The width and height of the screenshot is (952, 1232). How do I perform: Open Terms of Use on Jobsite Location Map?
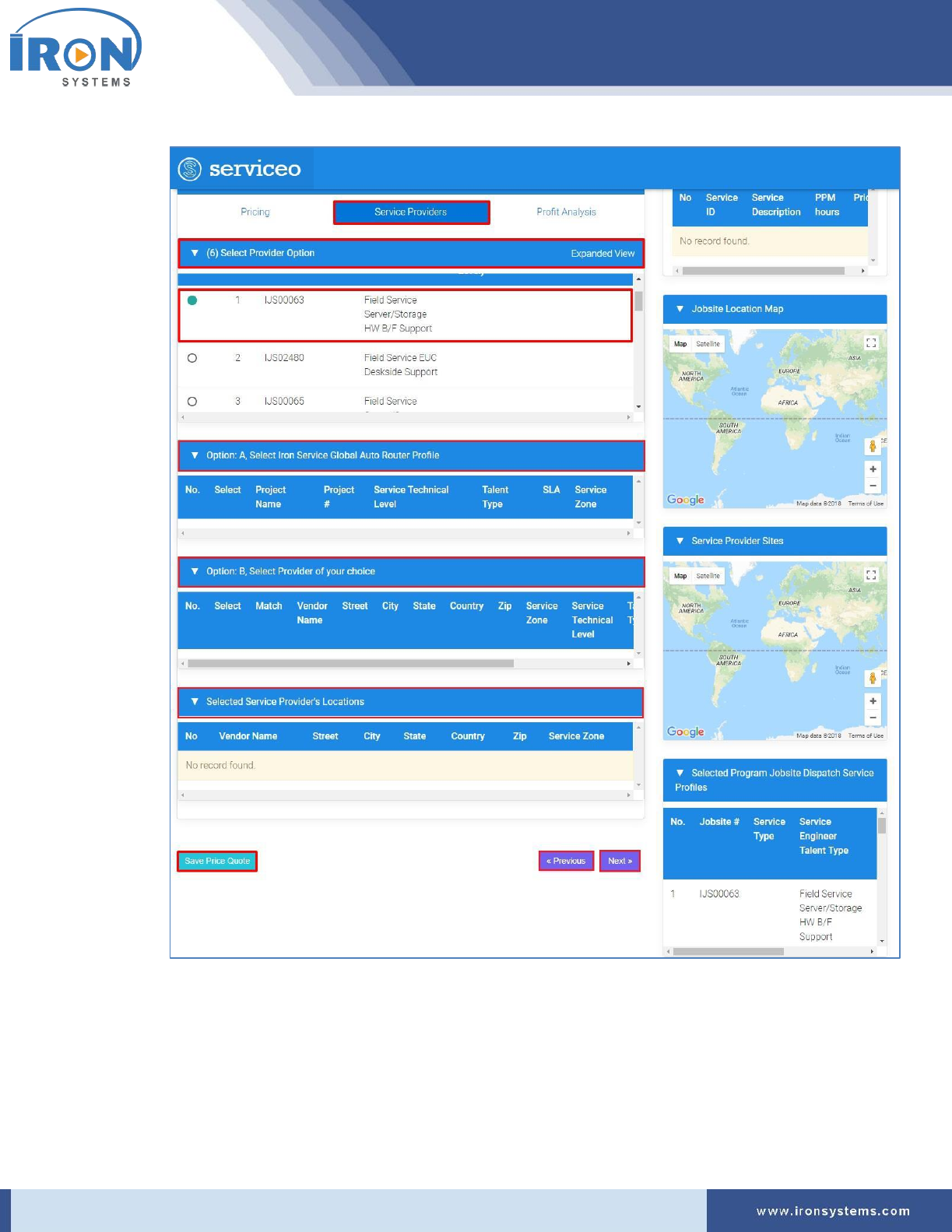866,504
